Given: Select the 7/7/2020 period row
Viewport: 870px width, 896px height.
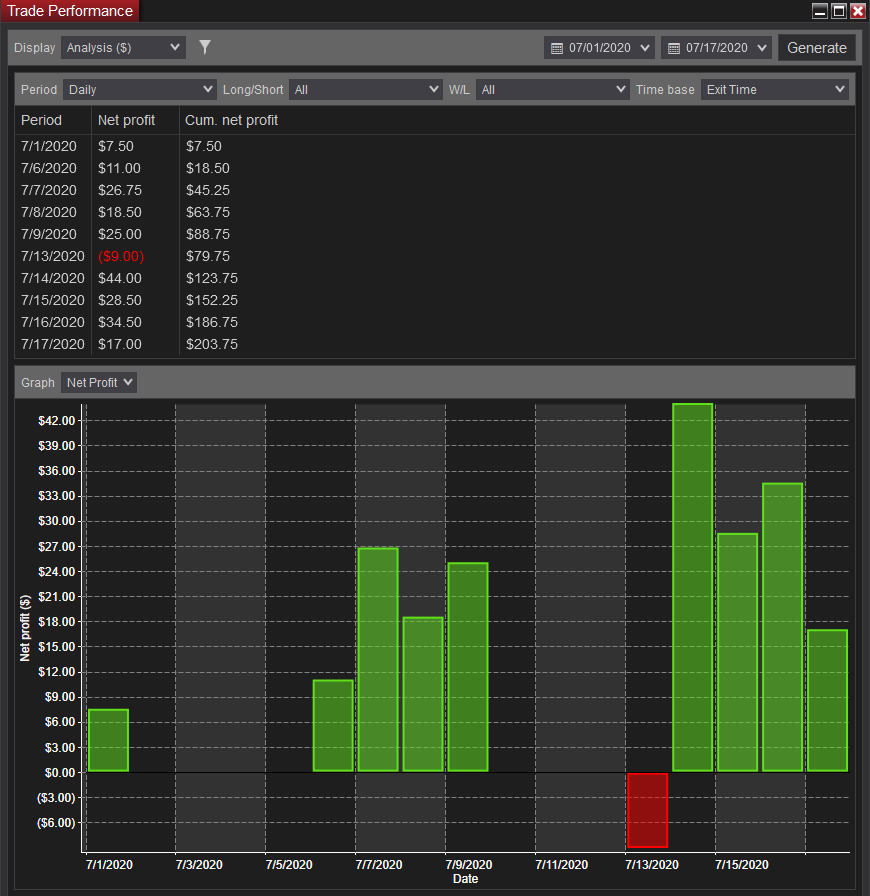Looking at the screenshot, I should 434,190.
